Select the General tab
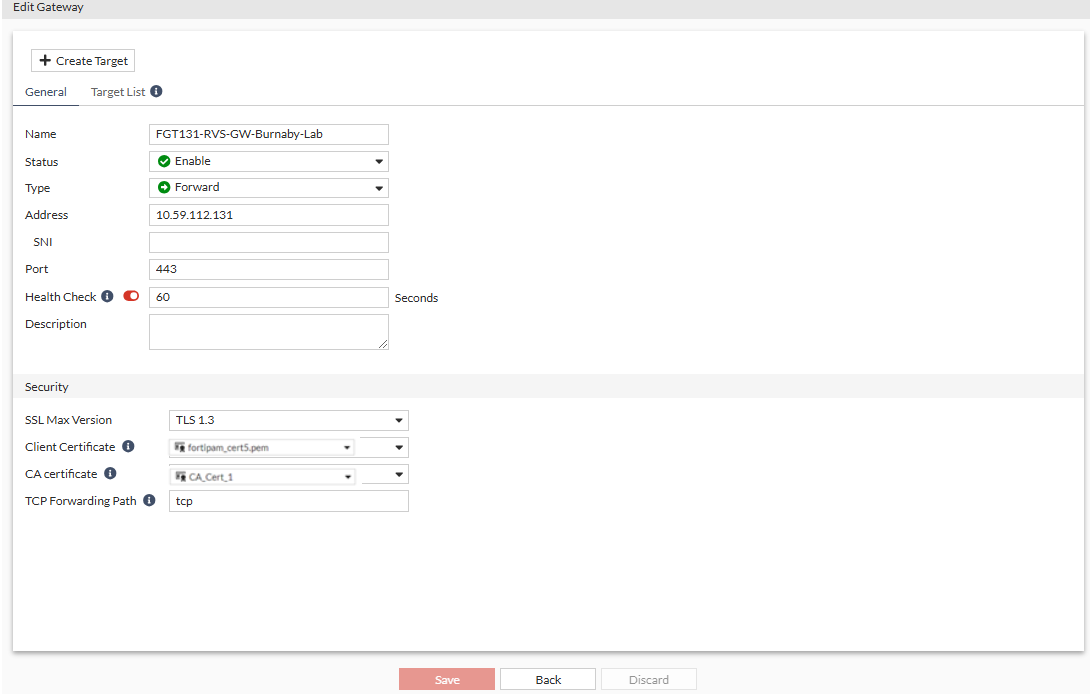This screenshot has width=1090, height=695. point(46,91)
